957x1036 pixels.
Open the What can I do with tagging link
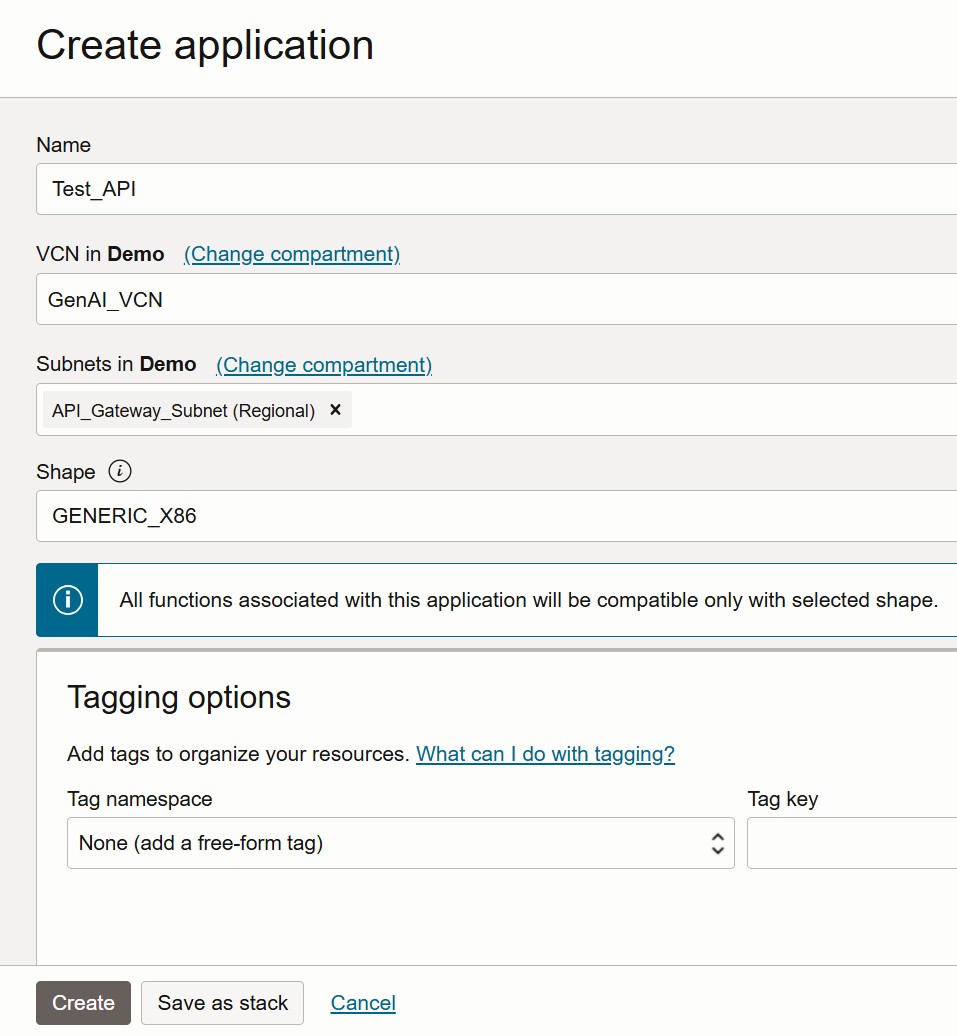545,754
